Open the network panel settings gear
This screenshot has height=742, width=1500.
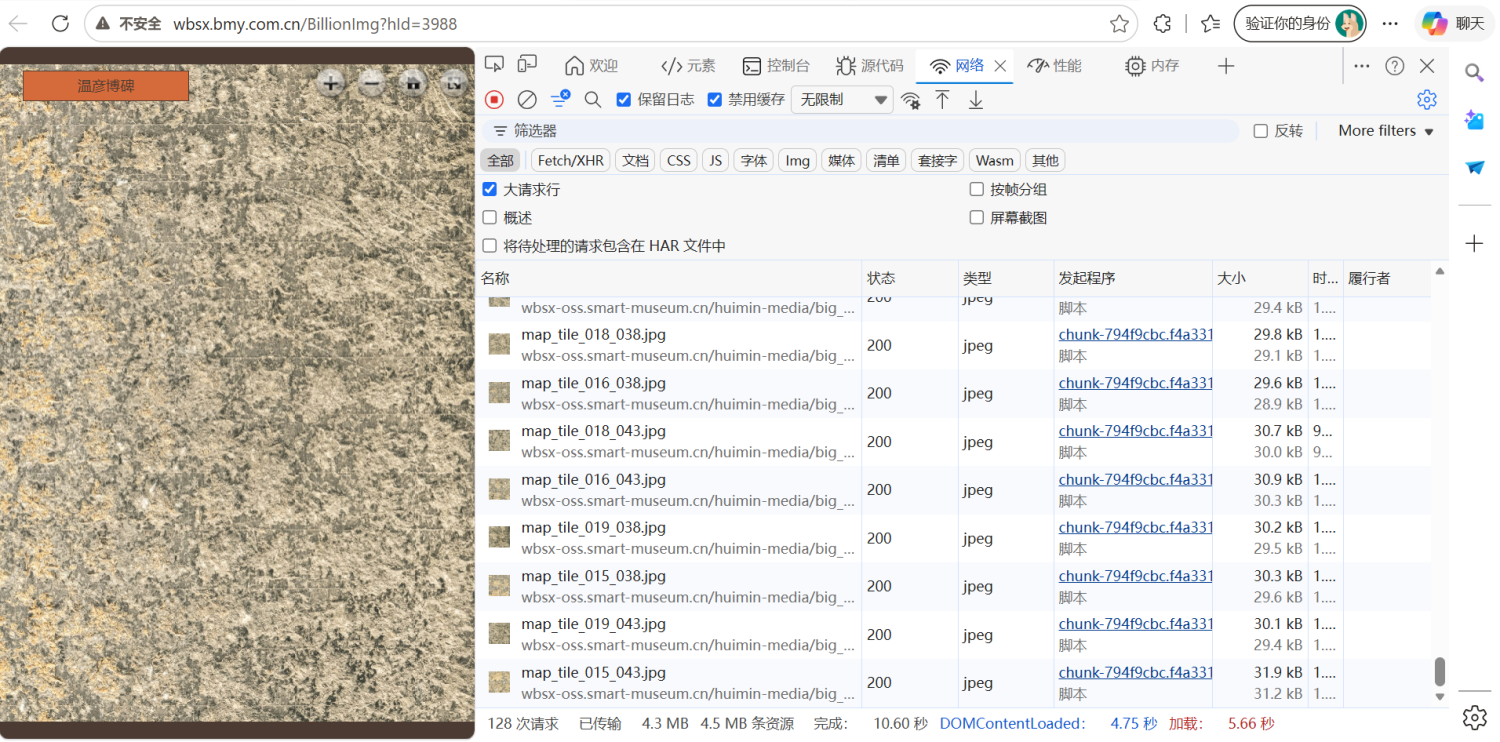pos(1427,99)
